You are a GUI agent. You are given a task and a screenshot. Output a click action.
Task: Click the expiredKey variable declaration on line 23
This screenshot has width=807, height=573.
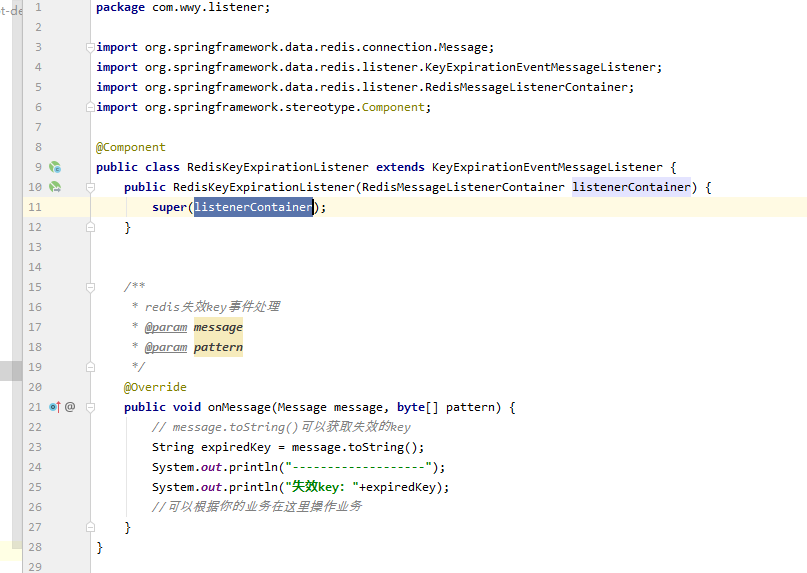(x=236, y=447)
